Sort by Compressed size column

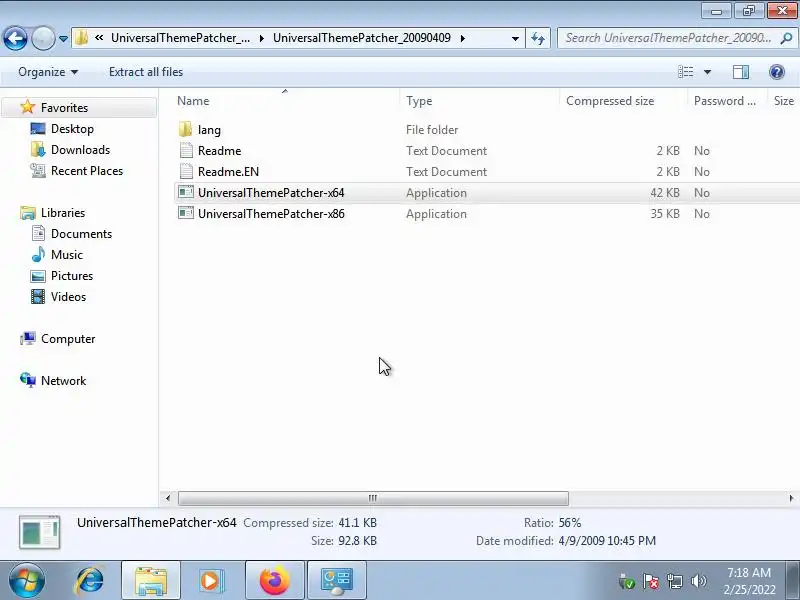pyautogui.click(x=610, y=101)
